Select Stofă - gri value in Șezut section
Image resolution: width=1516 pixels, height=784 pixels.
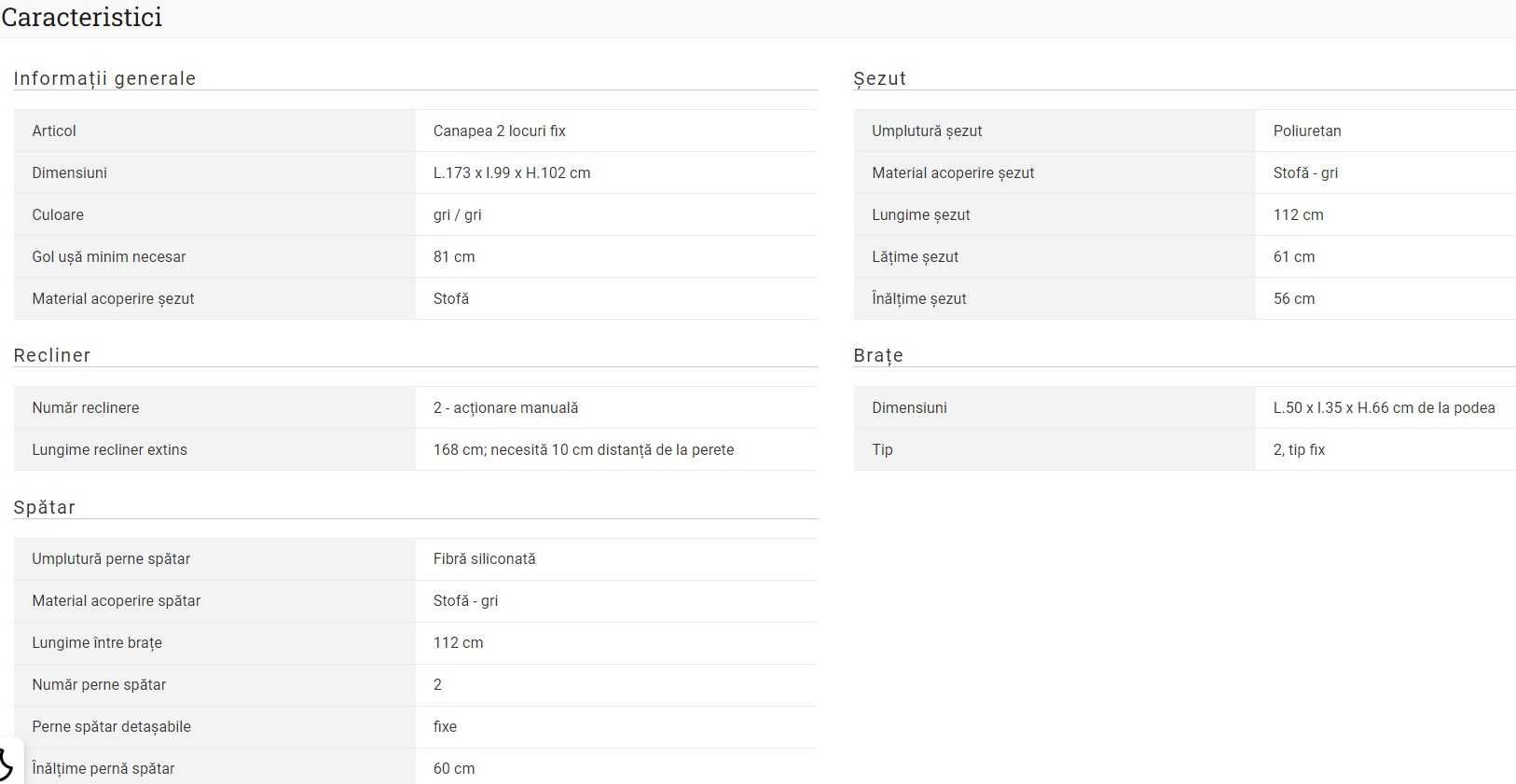point(1305,172)
